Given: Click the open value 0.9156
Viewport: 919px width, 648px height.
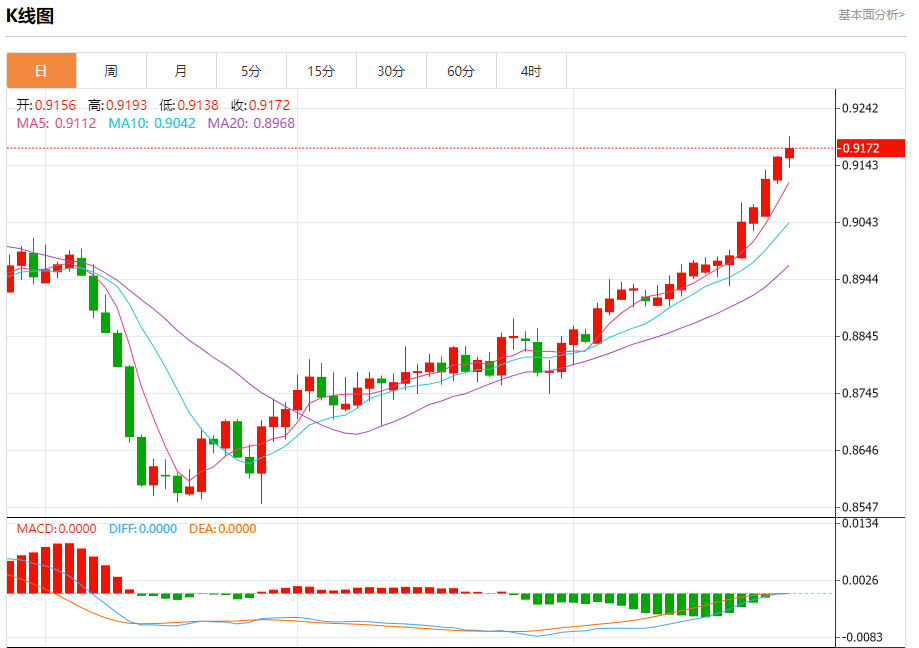Looking at the screenshot, I should pos(55,105).
